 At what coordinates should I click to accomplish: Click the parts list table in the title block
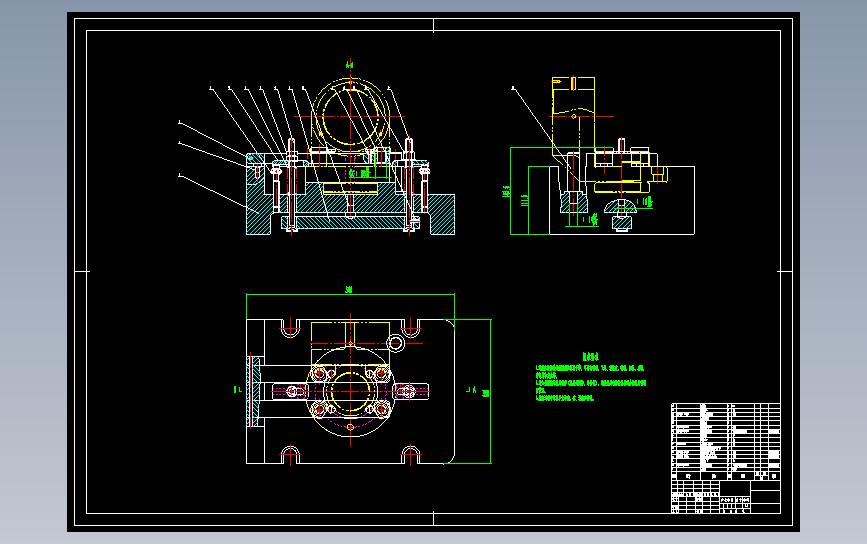[725, 441]
